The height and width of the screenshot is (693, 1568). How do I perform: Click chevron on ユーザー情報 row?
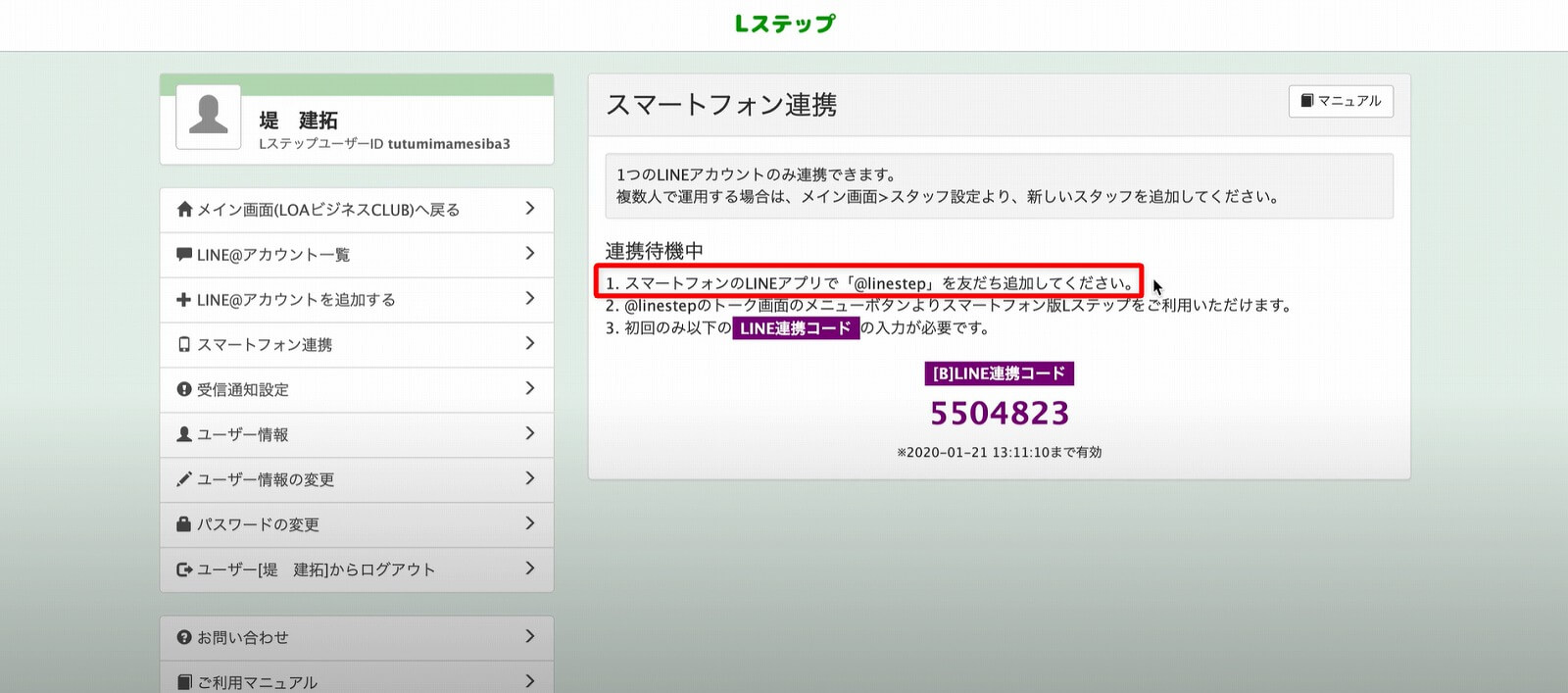pyautogui.click(x=530, y=433)
